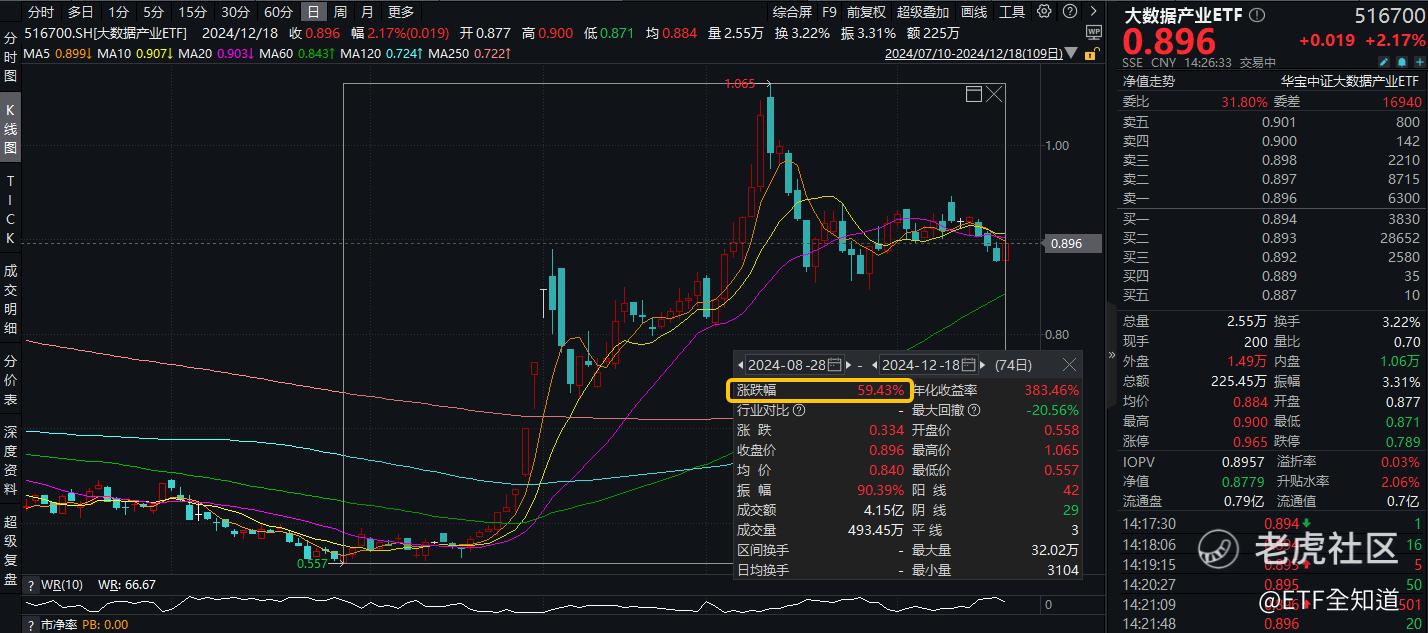
Task: Open the settings gear in chart toolbar
Action: [x=1044, y=12]
